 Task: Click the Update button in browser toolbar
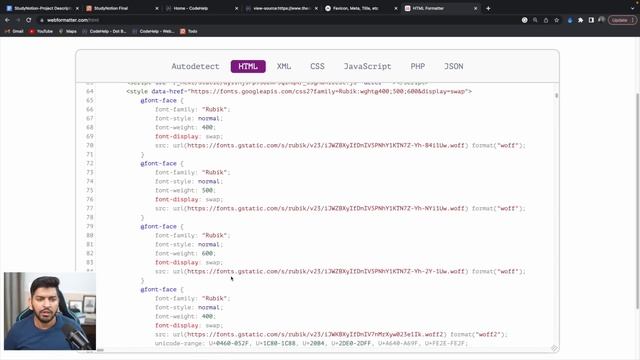[x=622, y=20]
